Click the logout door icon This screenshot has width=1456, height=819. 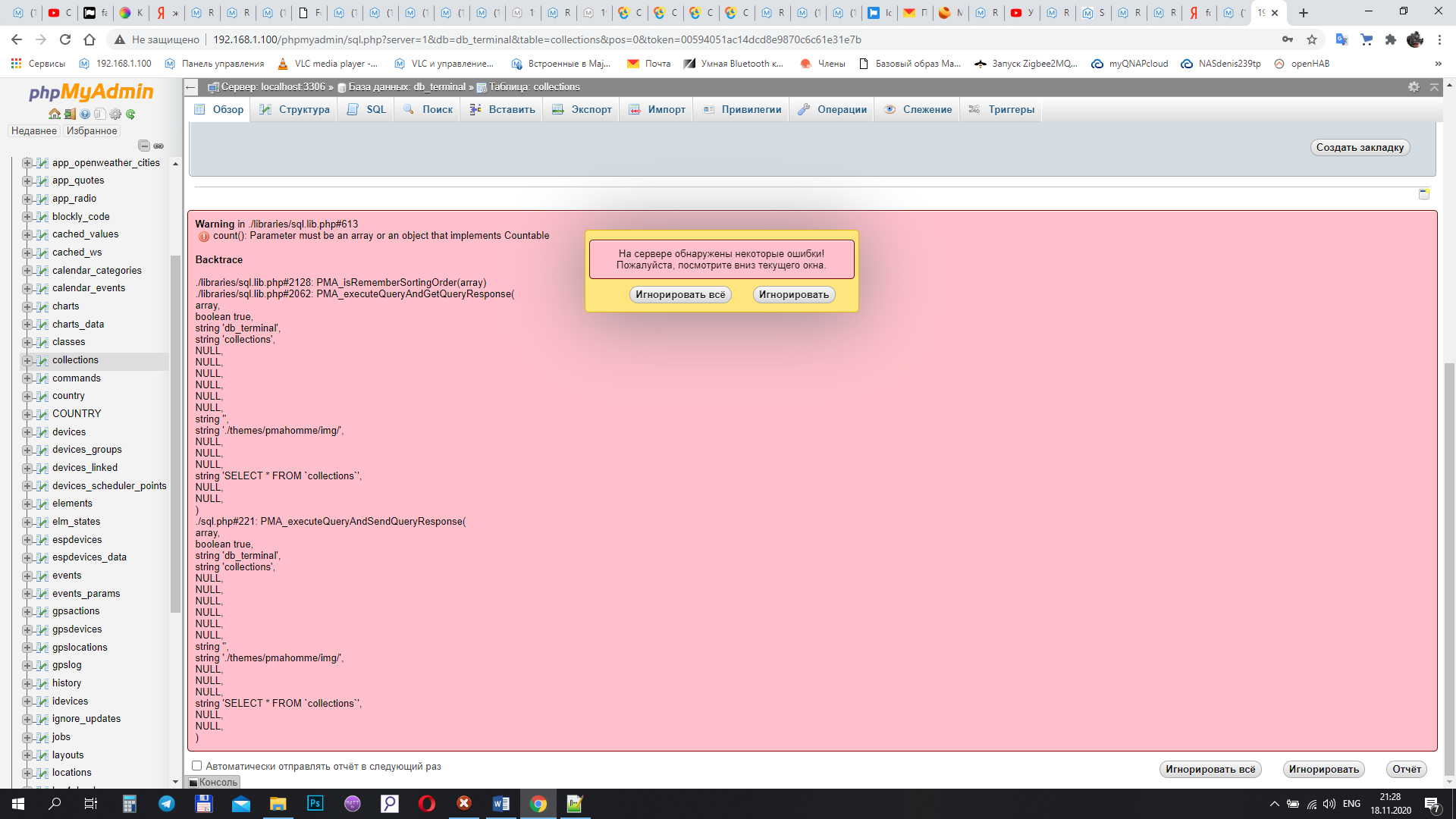70,114
